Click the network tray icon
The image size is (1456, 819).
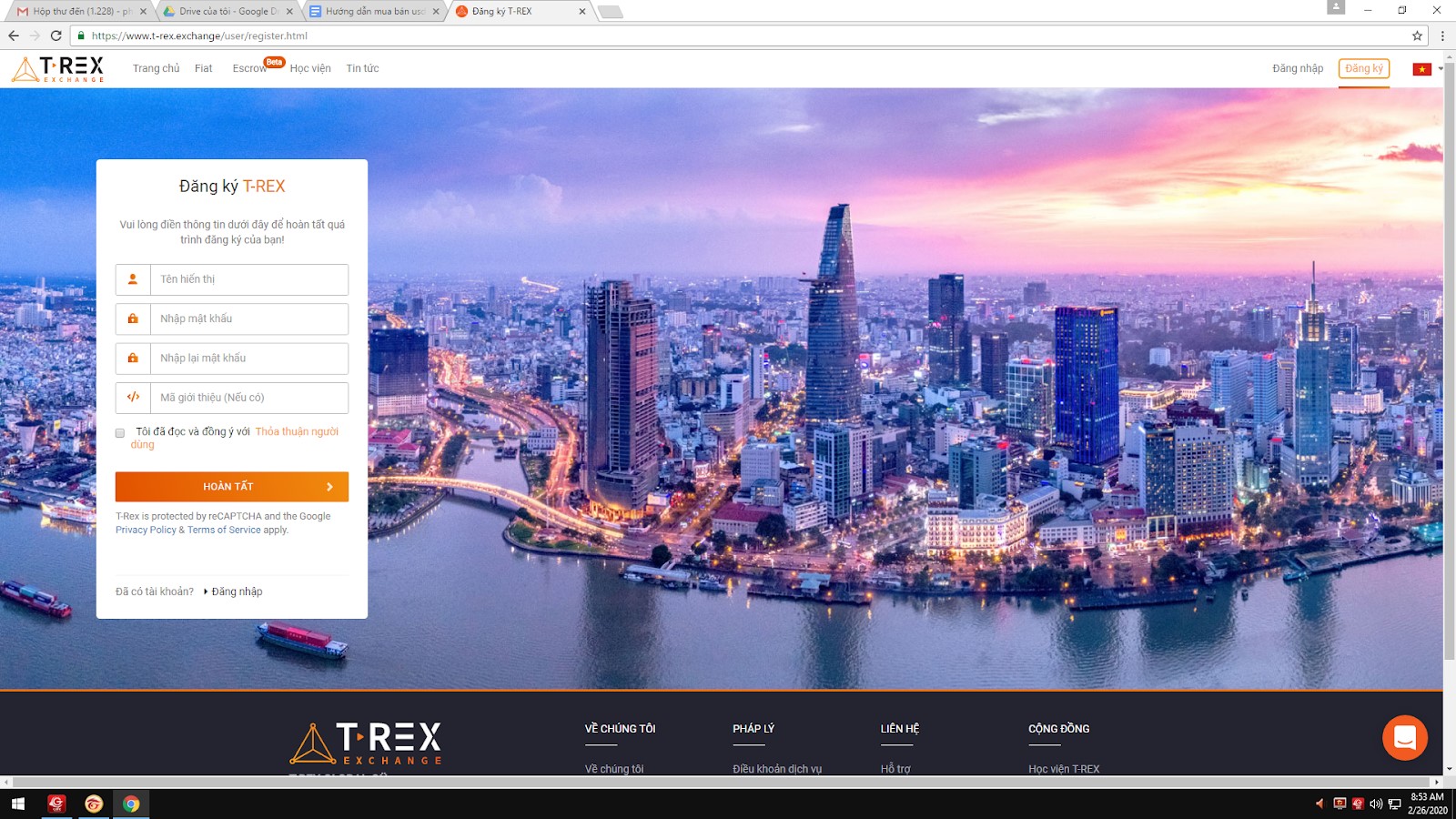coord(1394,804)
